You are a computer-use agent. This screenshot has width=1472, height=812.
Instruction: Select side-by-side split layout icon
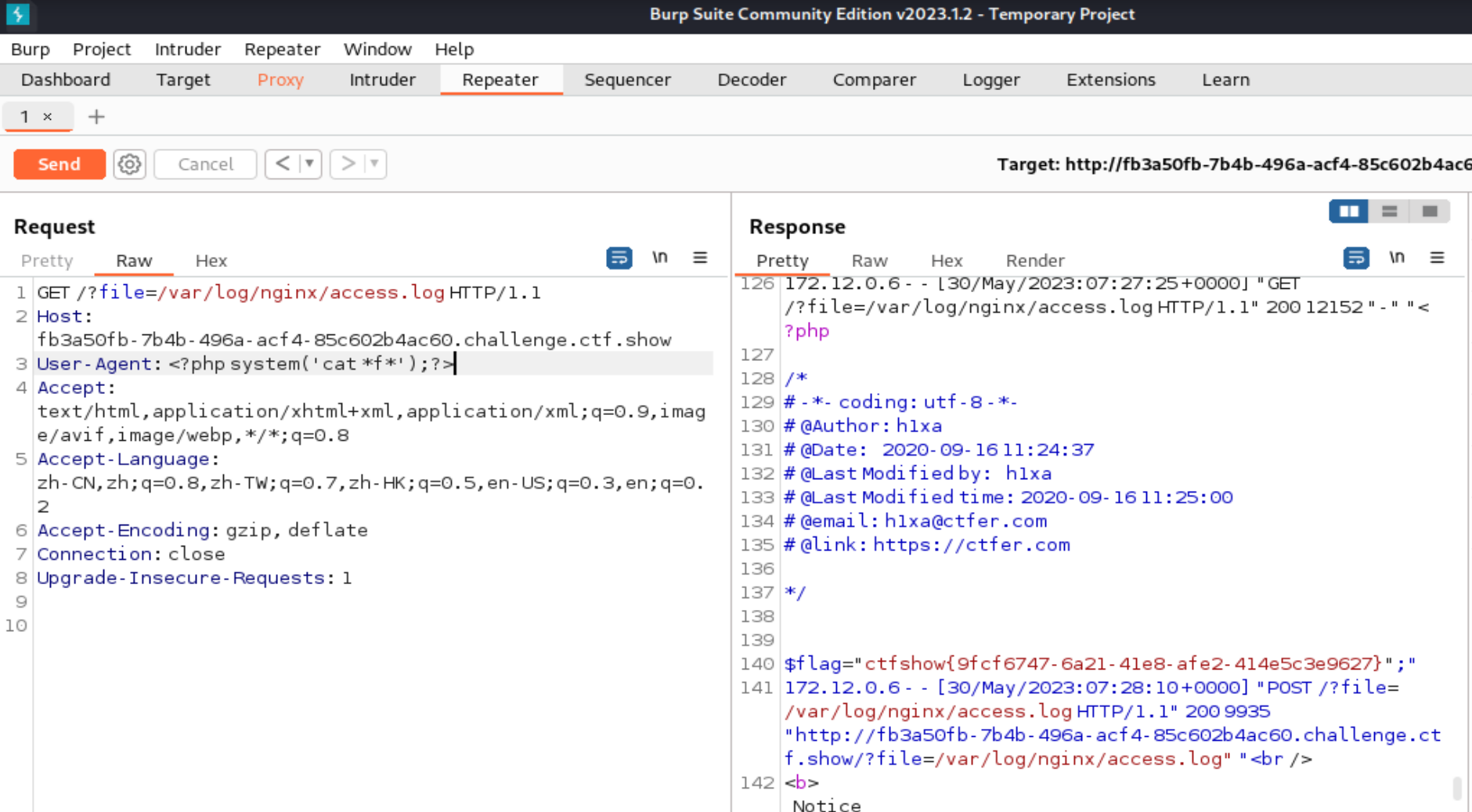1349,211
